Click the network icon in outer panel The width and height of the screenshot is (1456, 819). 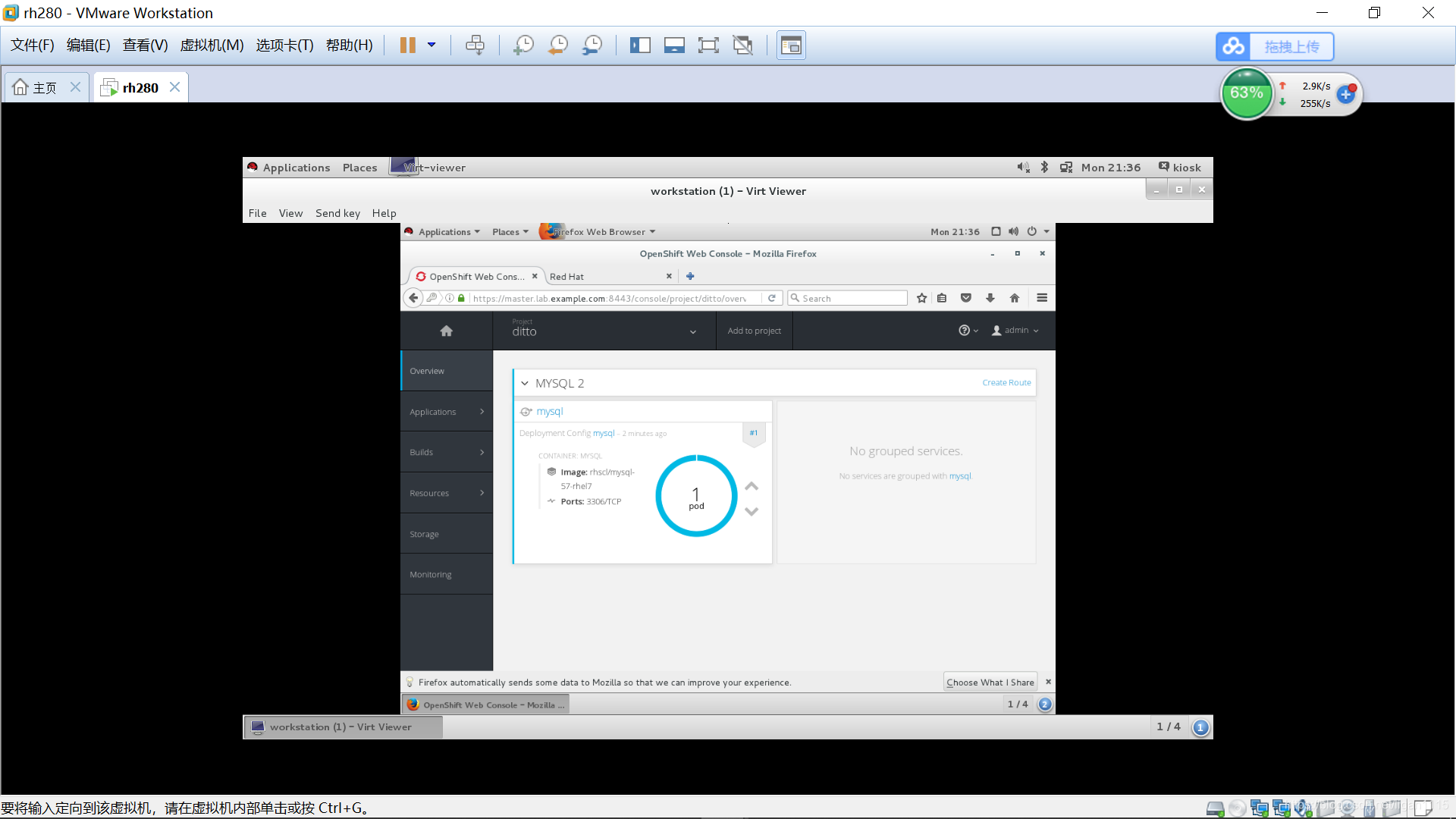1066,168
